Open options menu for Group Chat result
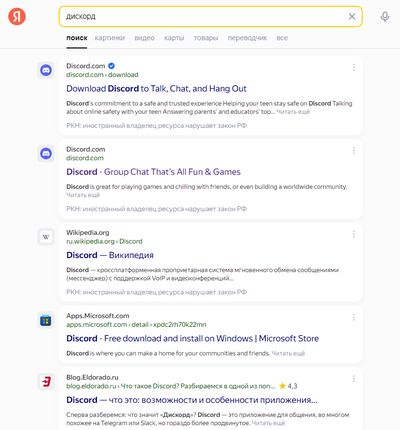The image size is (400, 430). tap(354, 151)
